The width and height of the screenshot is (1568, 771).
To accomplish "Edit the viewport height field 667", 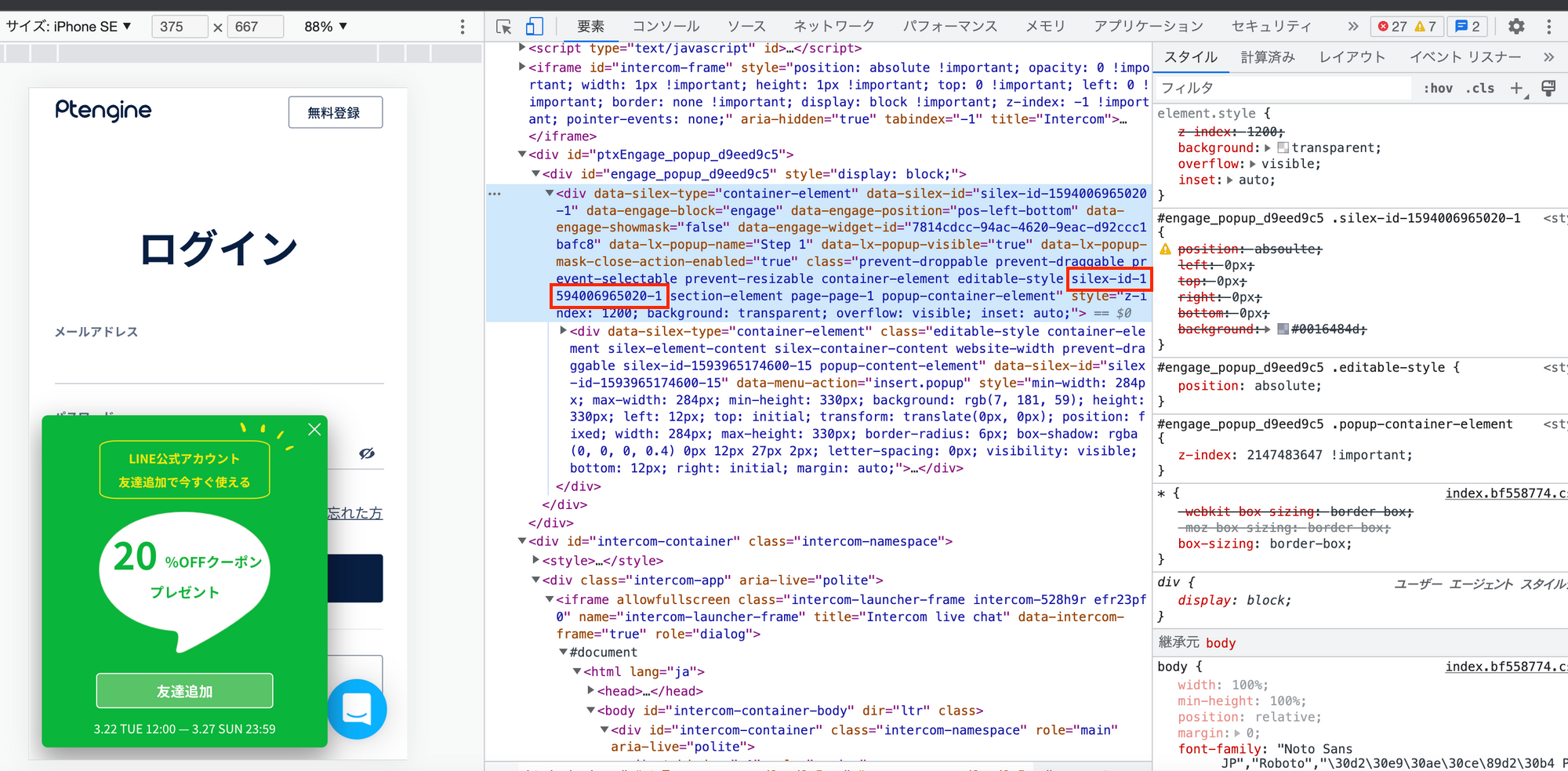I will (255, 27).
